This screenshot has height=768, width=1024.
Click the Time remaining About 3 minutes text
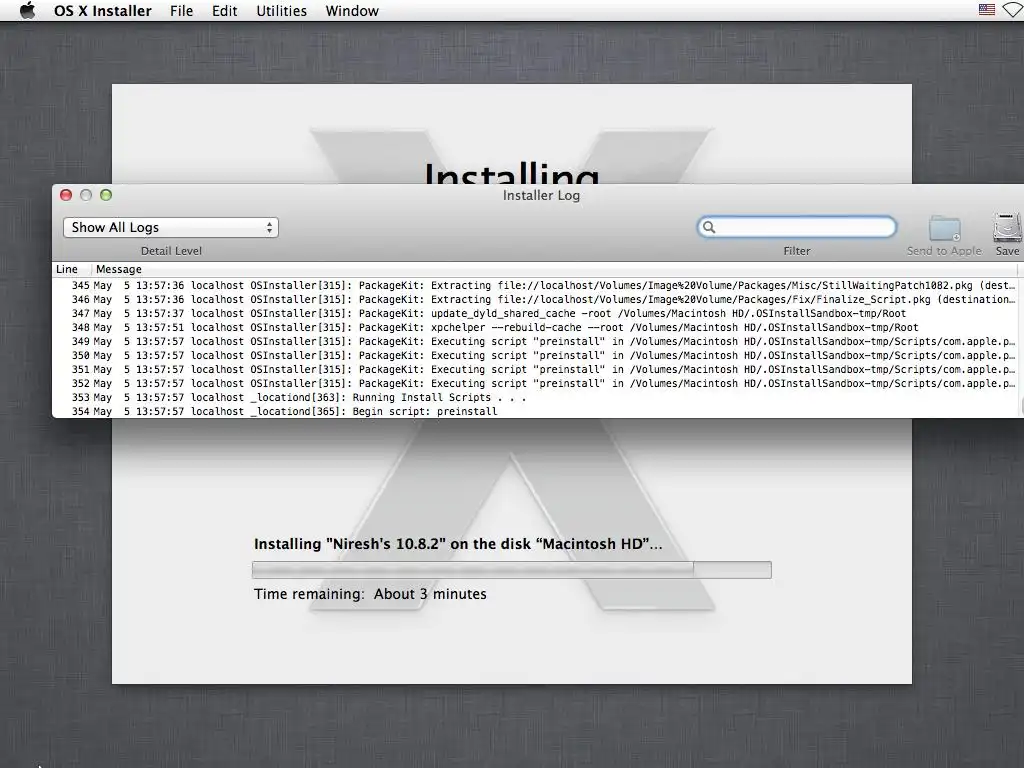(370, 594)
